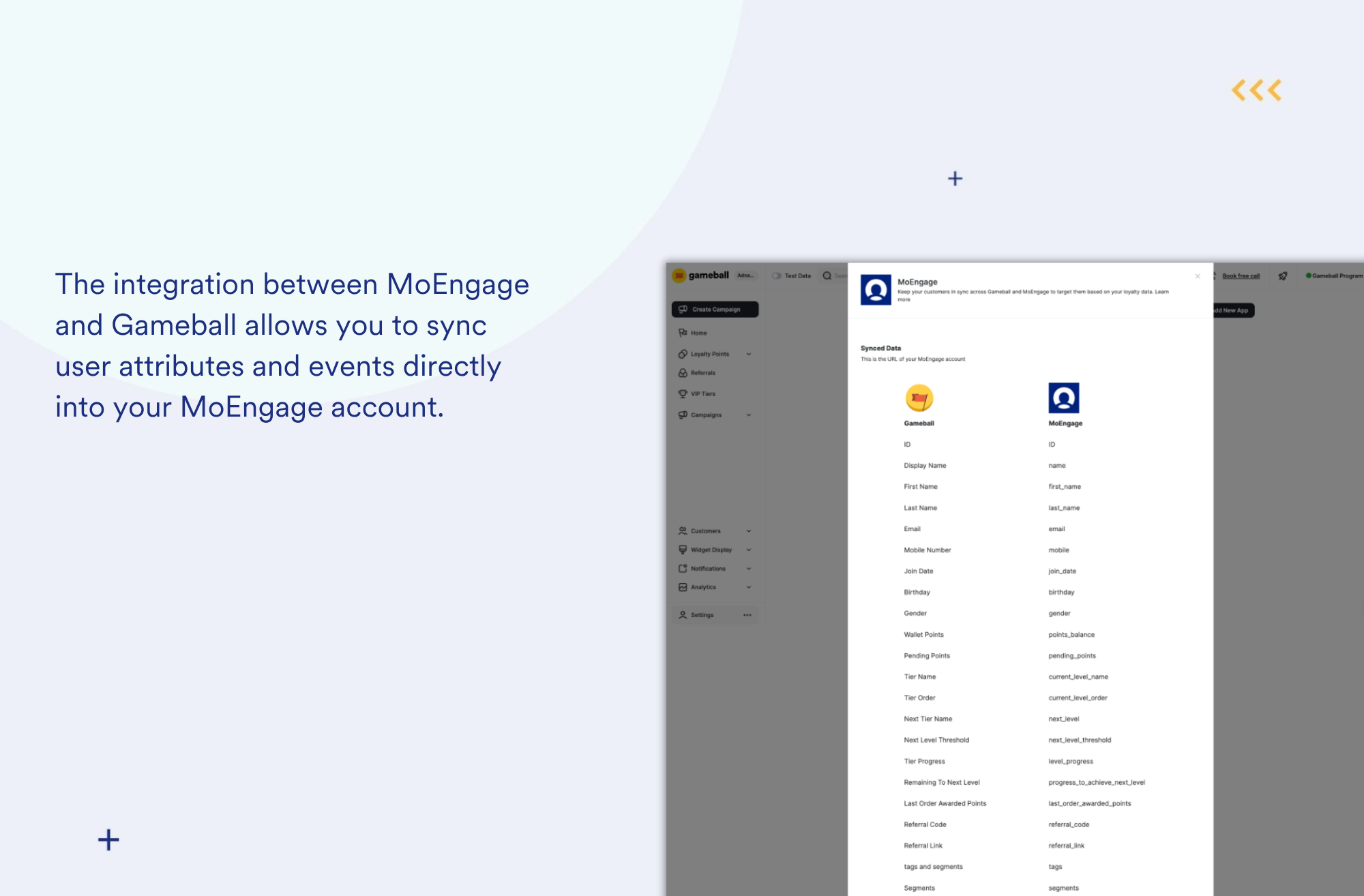Open Home via its flag icon

point(683,333)
